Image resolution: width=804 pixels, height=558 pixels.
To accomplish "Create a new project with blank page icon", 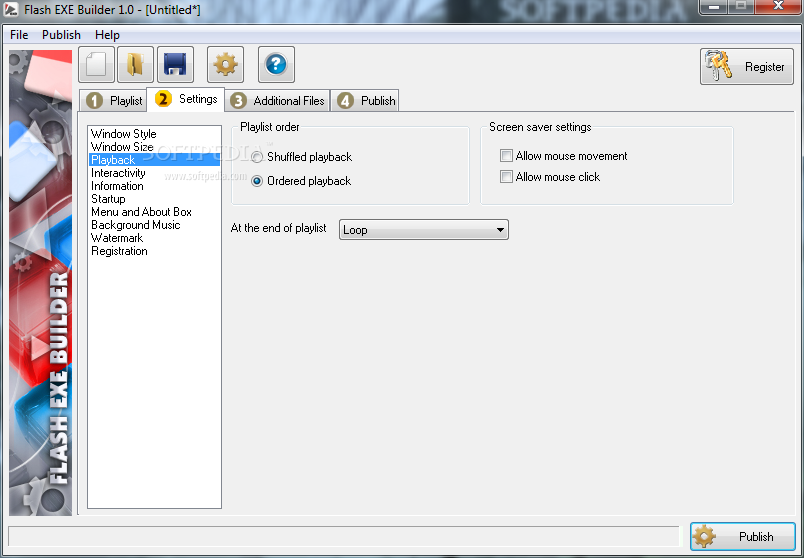I will point(96,64).
